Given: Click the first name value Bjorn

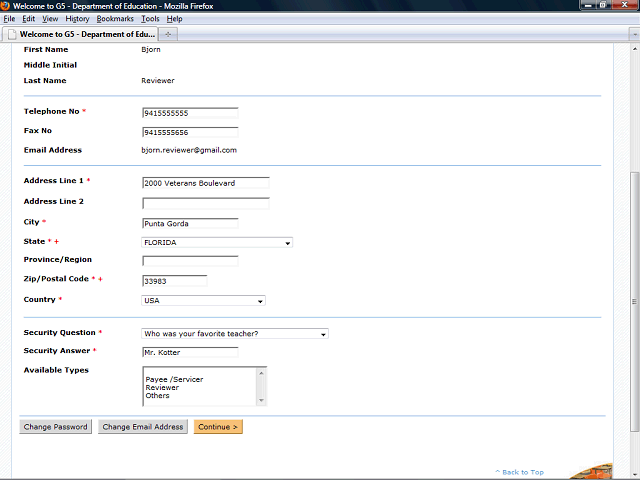Looking at the screenshot, I should pyautogui.click(x=151, y=49).
